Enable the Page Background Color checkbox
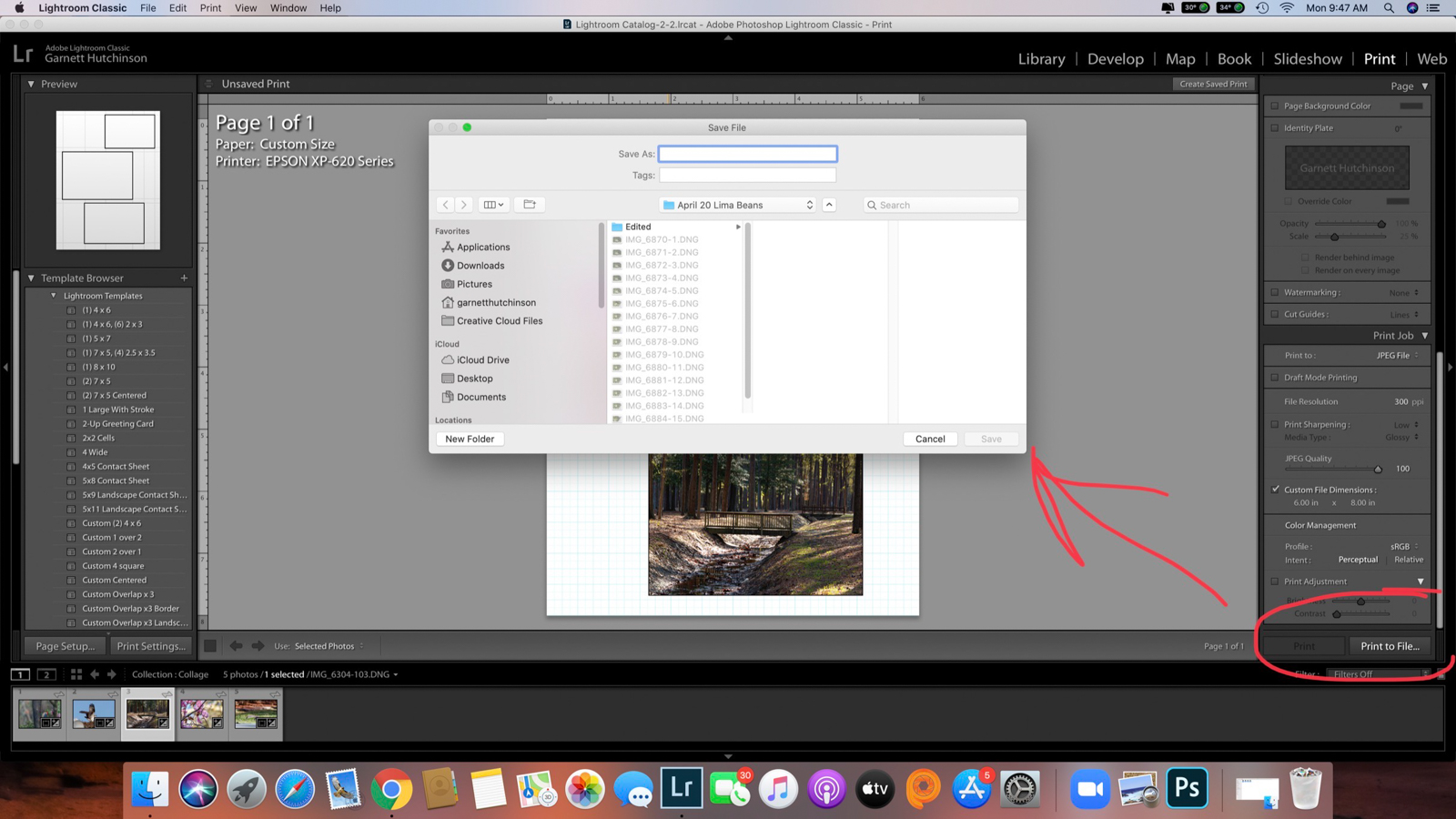Screen dimensions: 1456x819 click(x=1276, y=106)
